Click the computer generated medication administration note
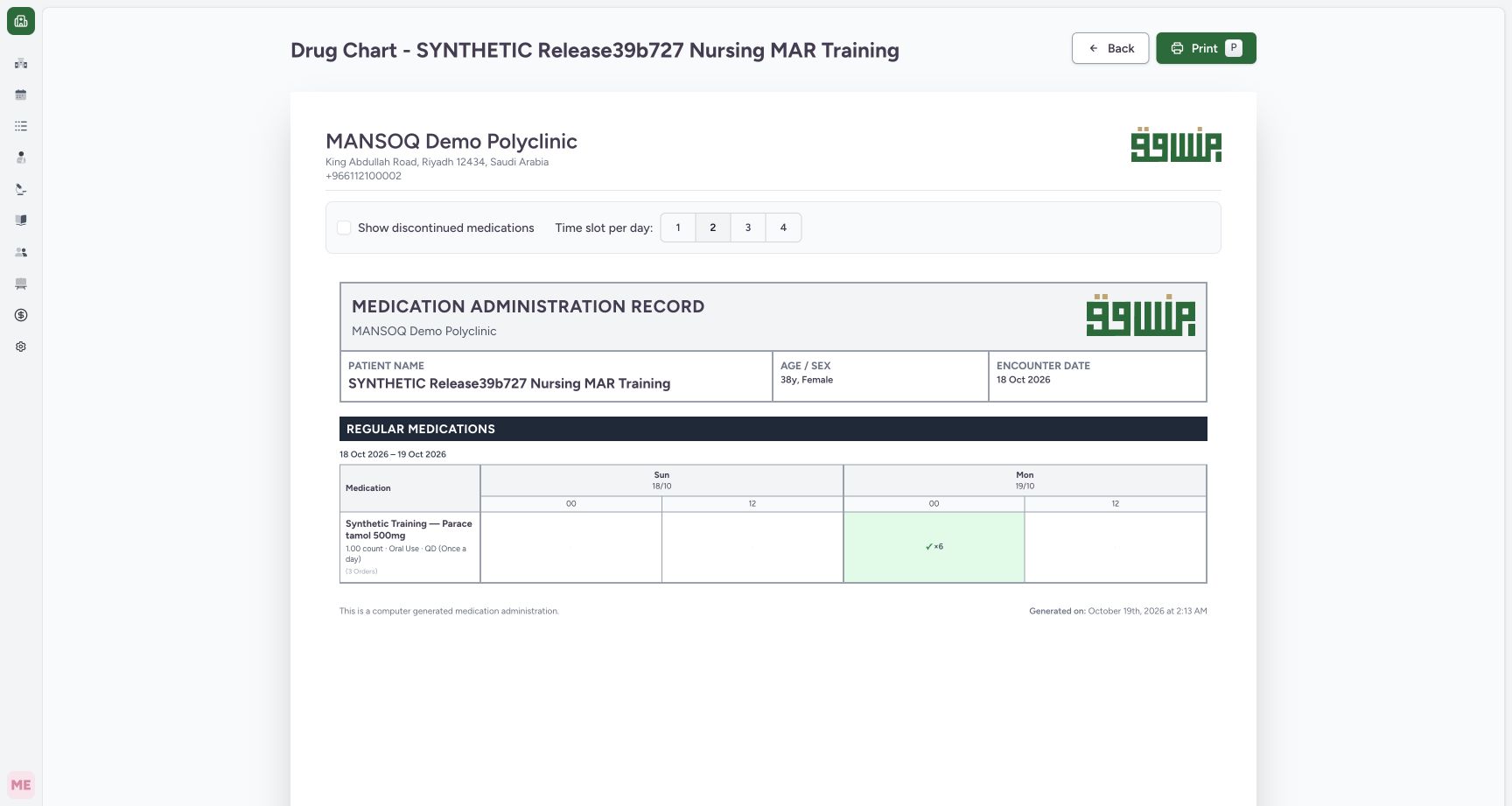The width and height of the screenshot is (1512, 806). [x=449, y=611]
